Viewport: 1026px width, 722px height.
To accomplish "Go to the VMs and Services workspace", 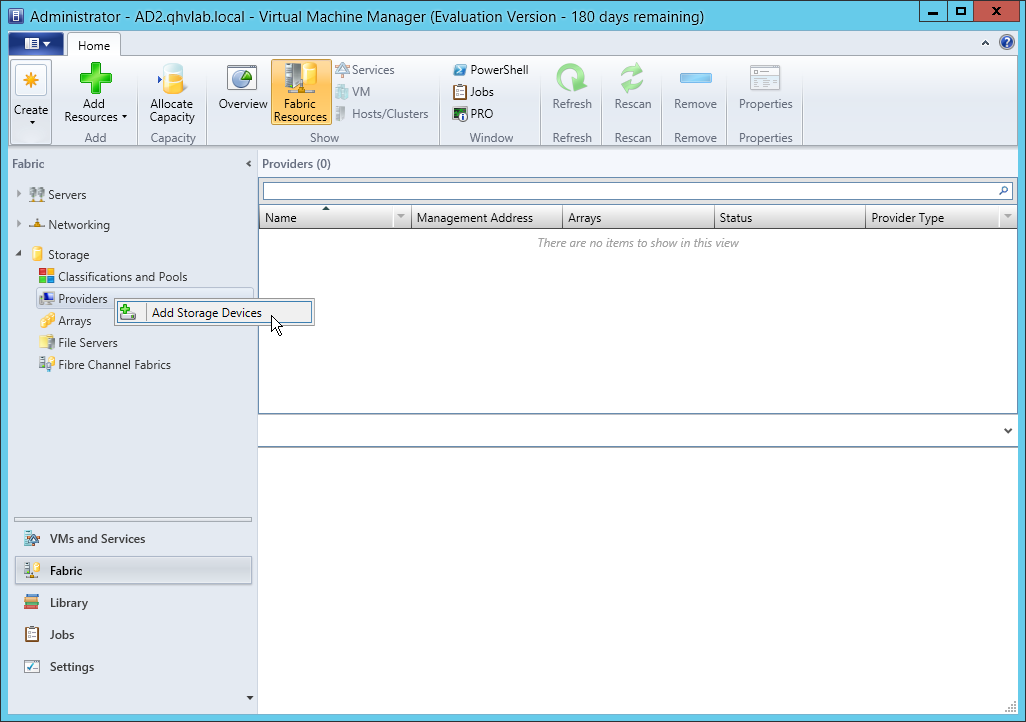I will click(x=97, y=539).
